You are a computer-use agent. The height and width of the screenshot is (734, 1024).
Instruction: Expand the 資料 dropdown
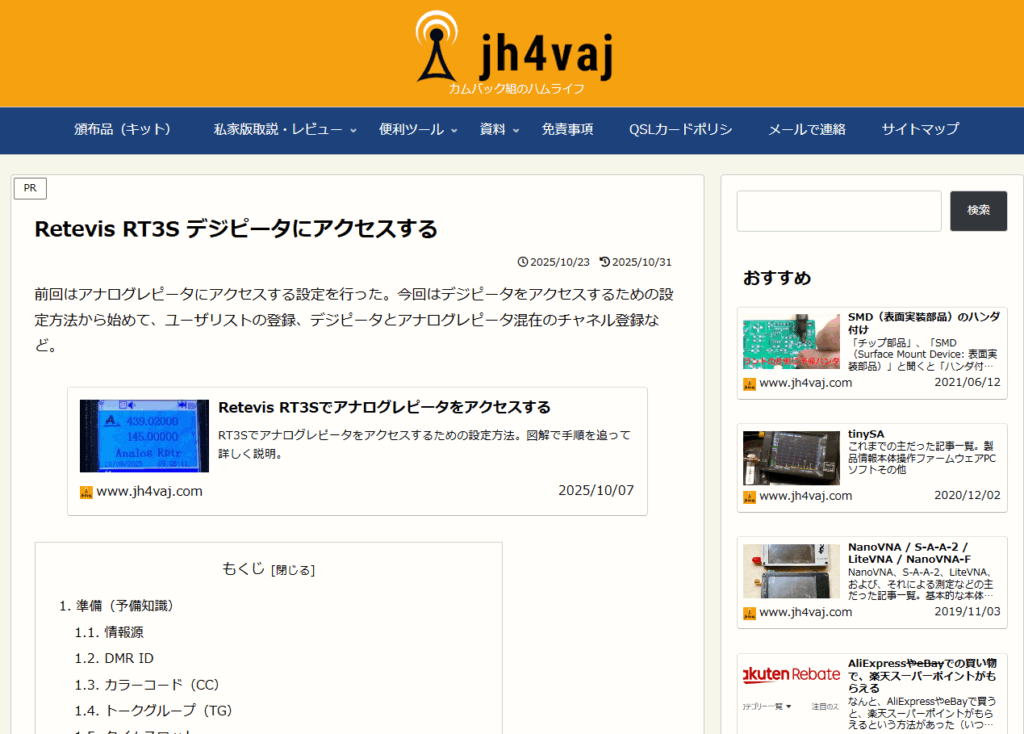tap(493, 130)
